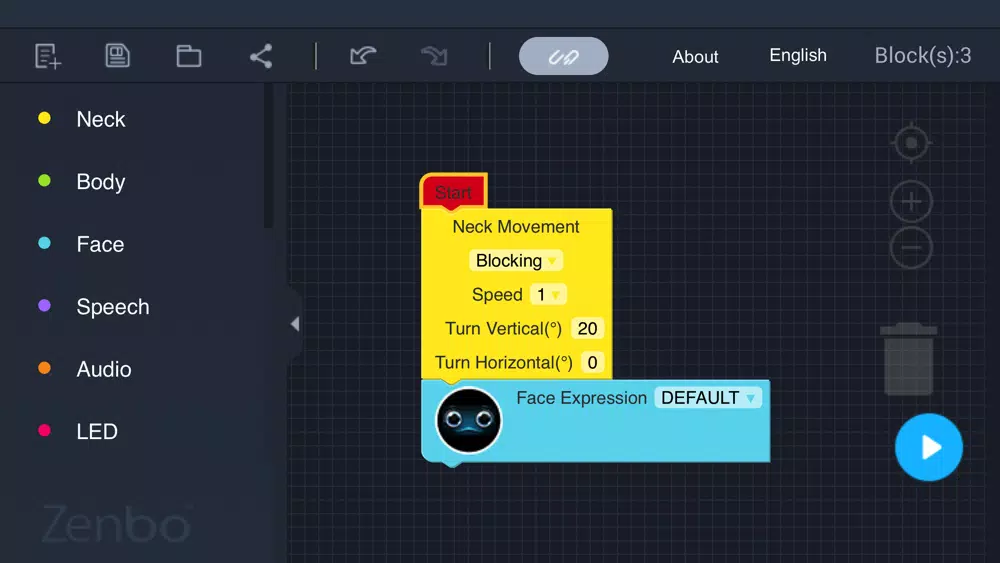Open the LED block category
Screen dimensions: 1000x563
pos(97,432)
